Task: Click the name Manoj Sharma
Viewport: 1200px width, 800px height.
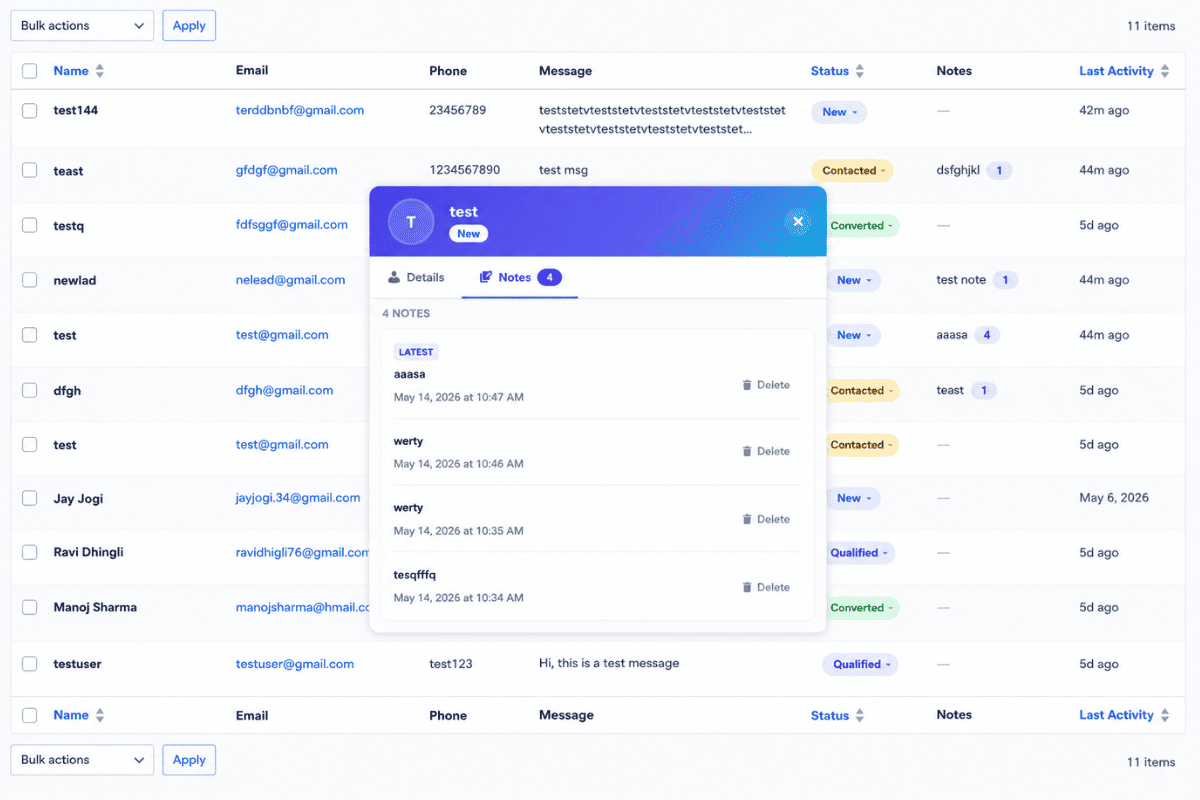Action: (x=95, y=607)
